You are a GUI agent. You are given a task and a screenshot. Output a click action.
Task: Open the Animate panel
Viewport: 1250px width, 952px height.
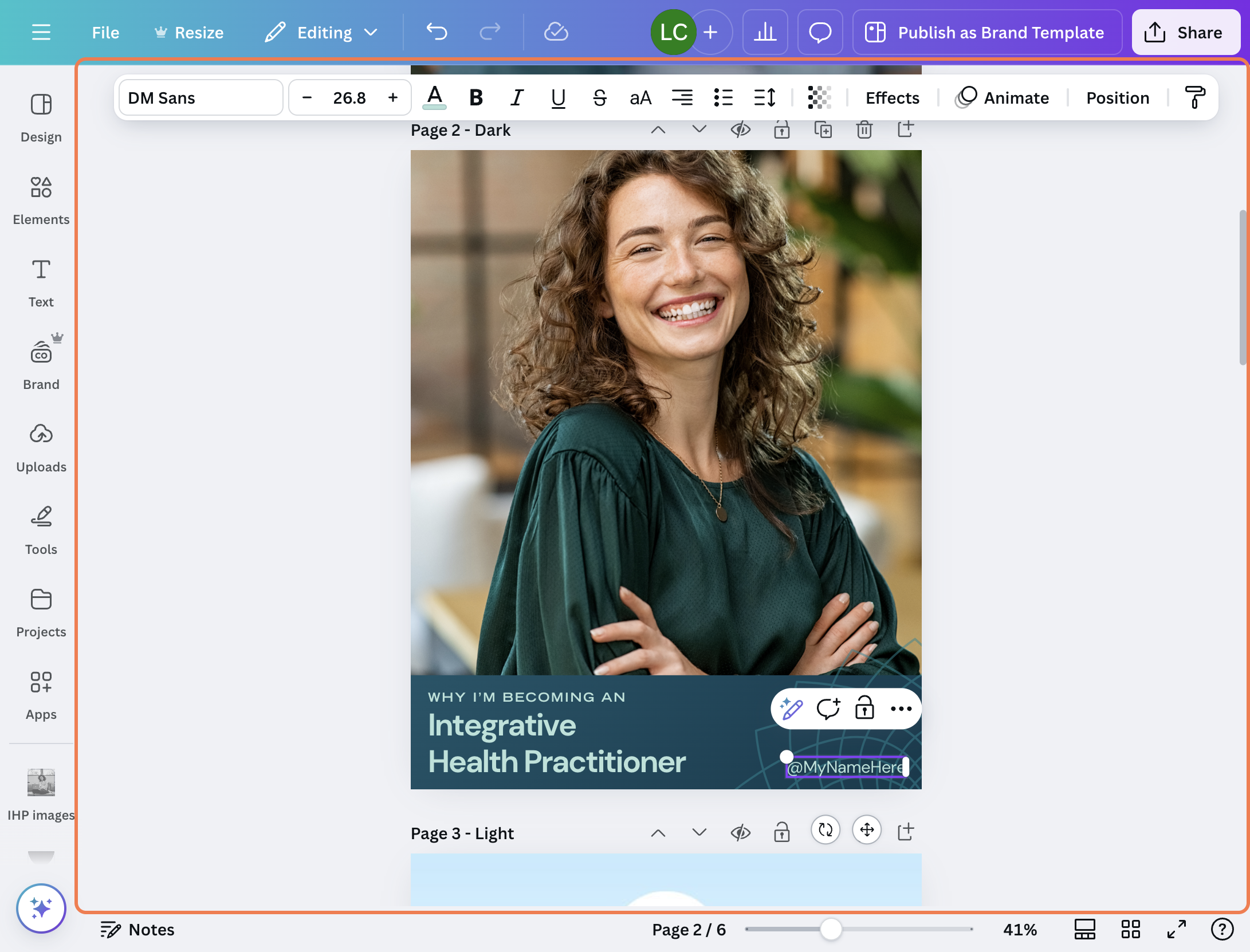coord(1003,98)
